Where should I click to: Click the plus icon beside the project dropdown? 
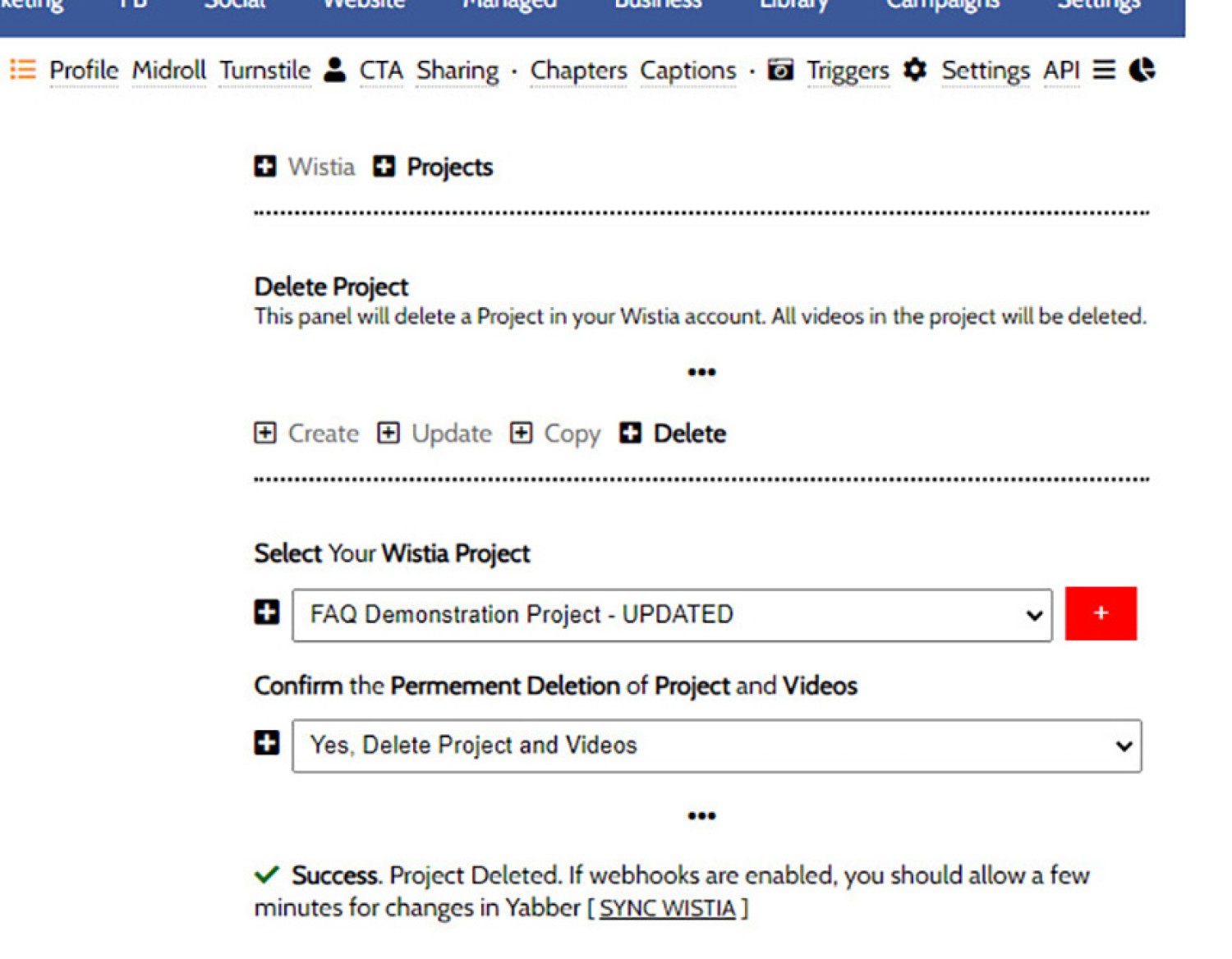(267, 612)
